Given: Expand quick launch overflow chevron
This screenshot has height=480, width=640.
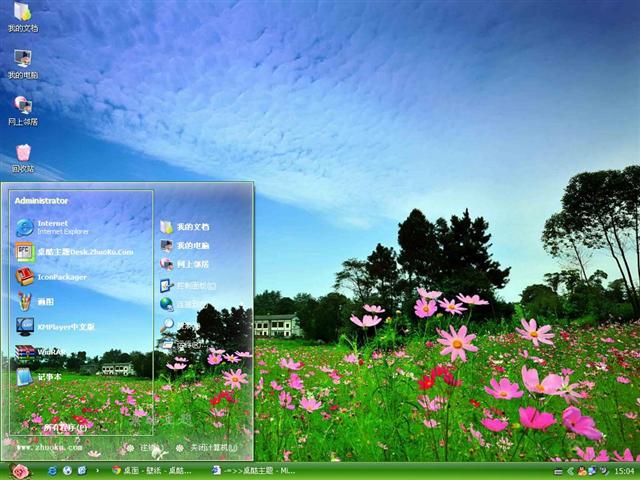Looking at the screenshot, I should point(97,471).
